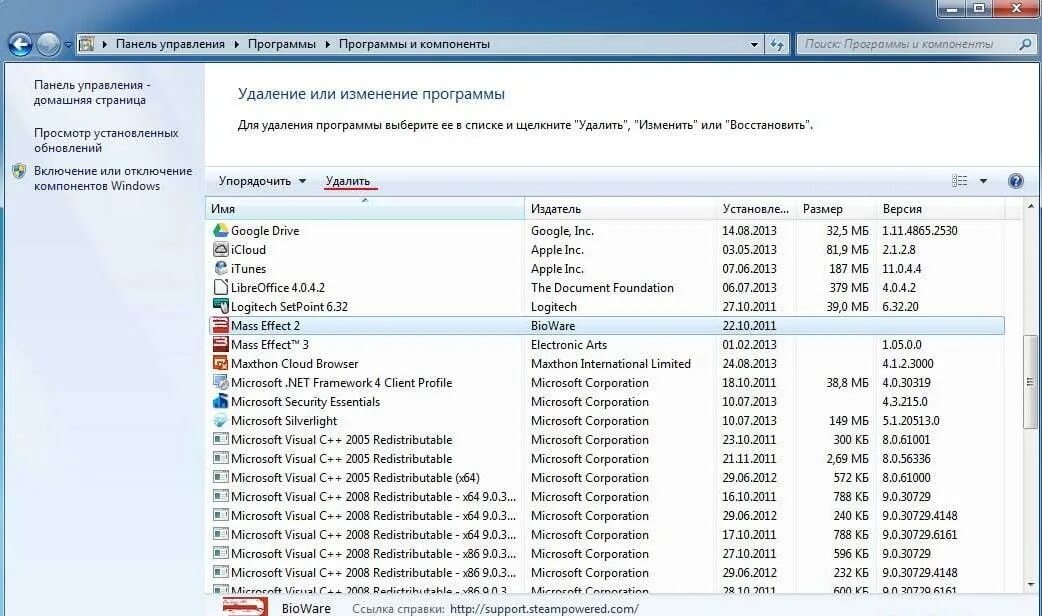The image size is (1042, 616).
Task: Click the Mass Effect 2 icon
Action: pos(221,325)
